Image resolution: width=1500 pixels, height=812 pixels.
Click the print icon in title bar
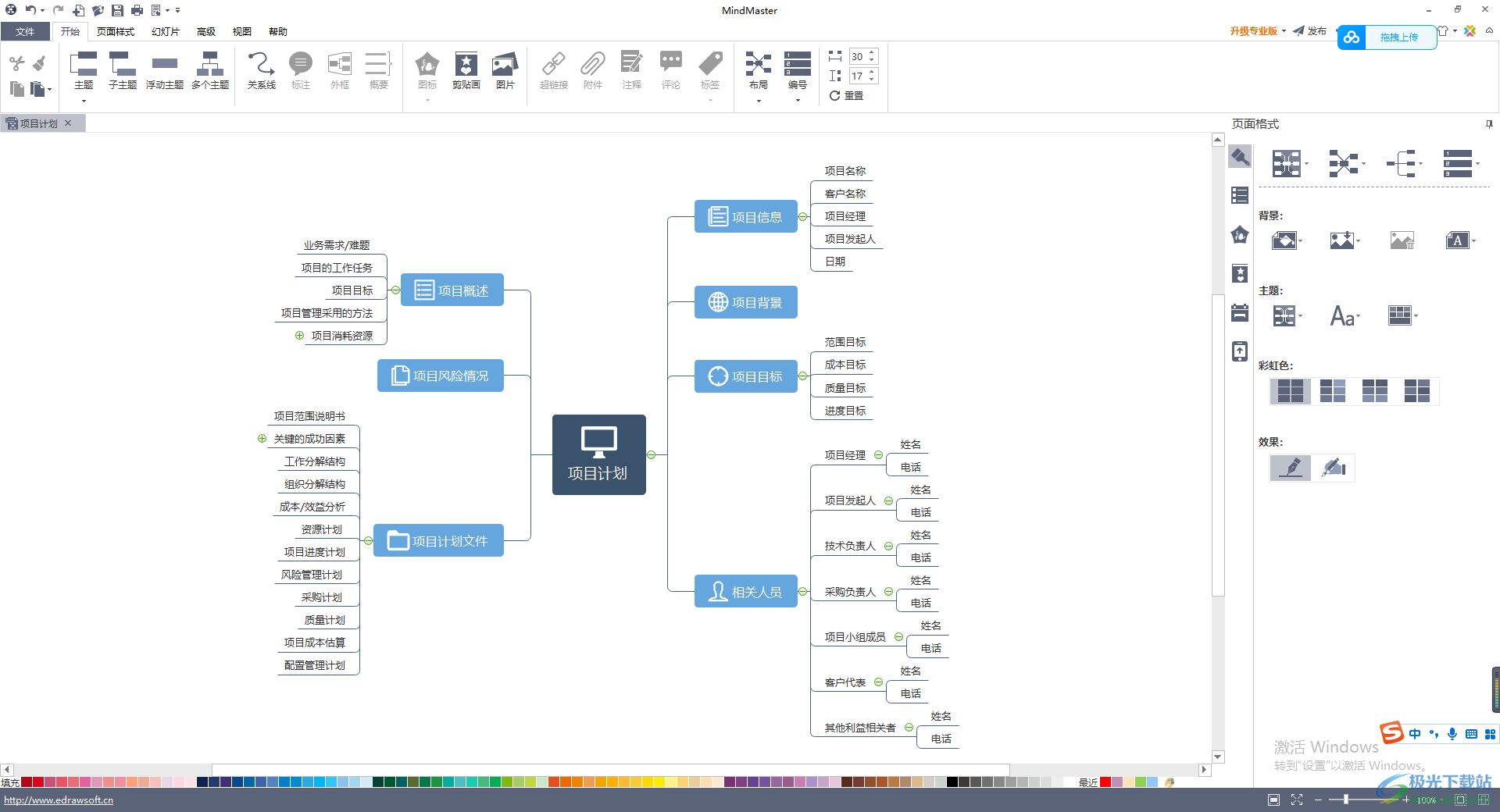point(137,10)
